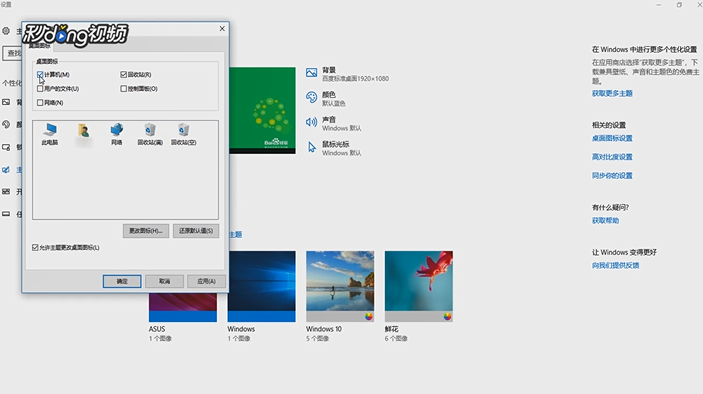Screen dimensions: 703x394
Task: Click the Get help (获取帮助) link
Action: pos(605,221)
